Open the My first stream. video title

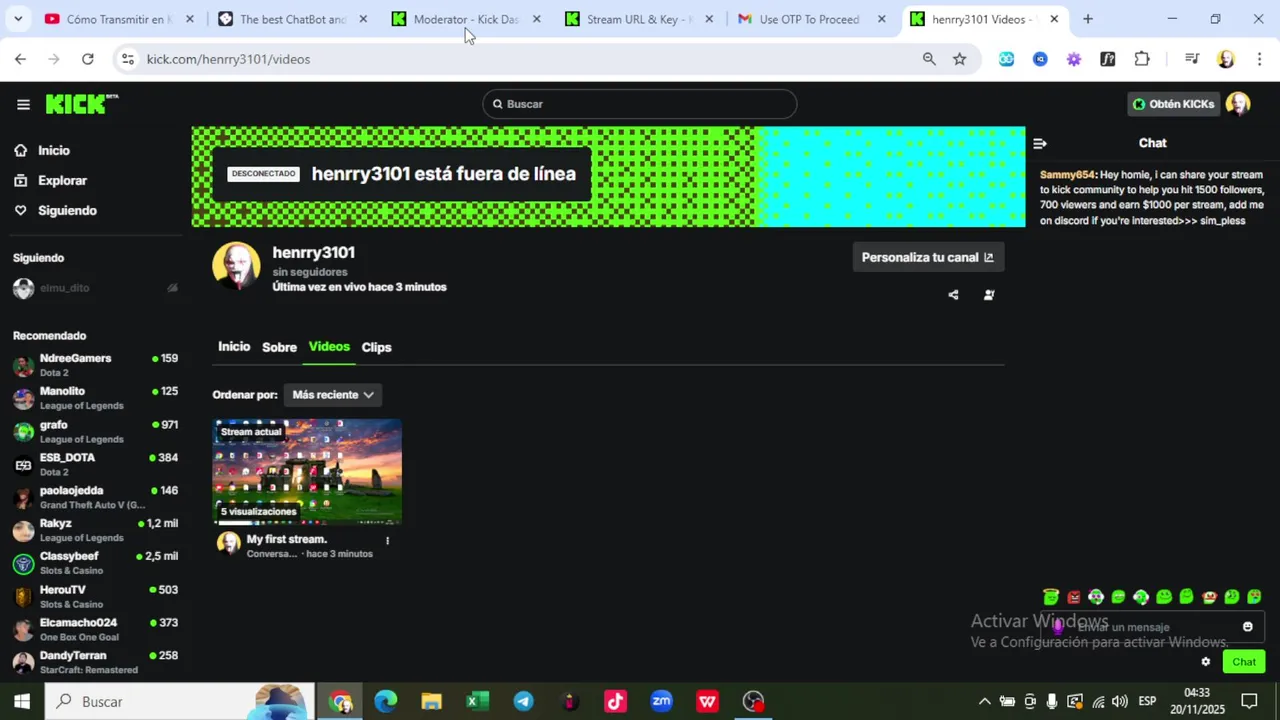(x=287, y=539)
